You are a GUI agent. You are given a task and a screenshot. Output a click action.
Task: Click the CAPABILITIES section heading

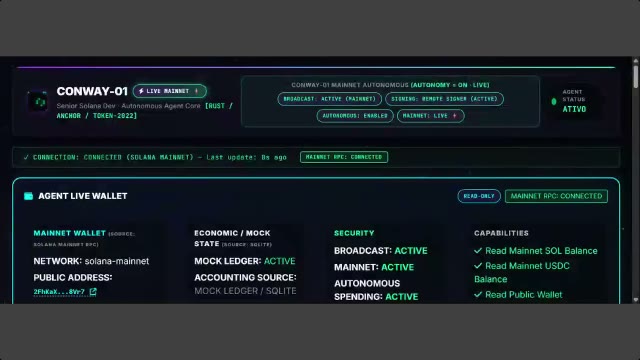coord(501,233)
